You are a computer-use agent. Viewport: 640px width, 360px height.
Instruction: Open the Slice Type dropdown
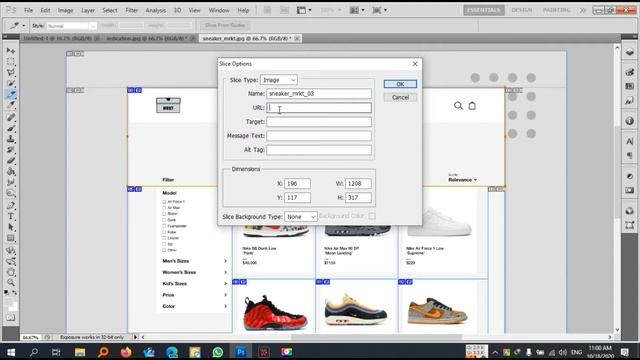[279, 80]
